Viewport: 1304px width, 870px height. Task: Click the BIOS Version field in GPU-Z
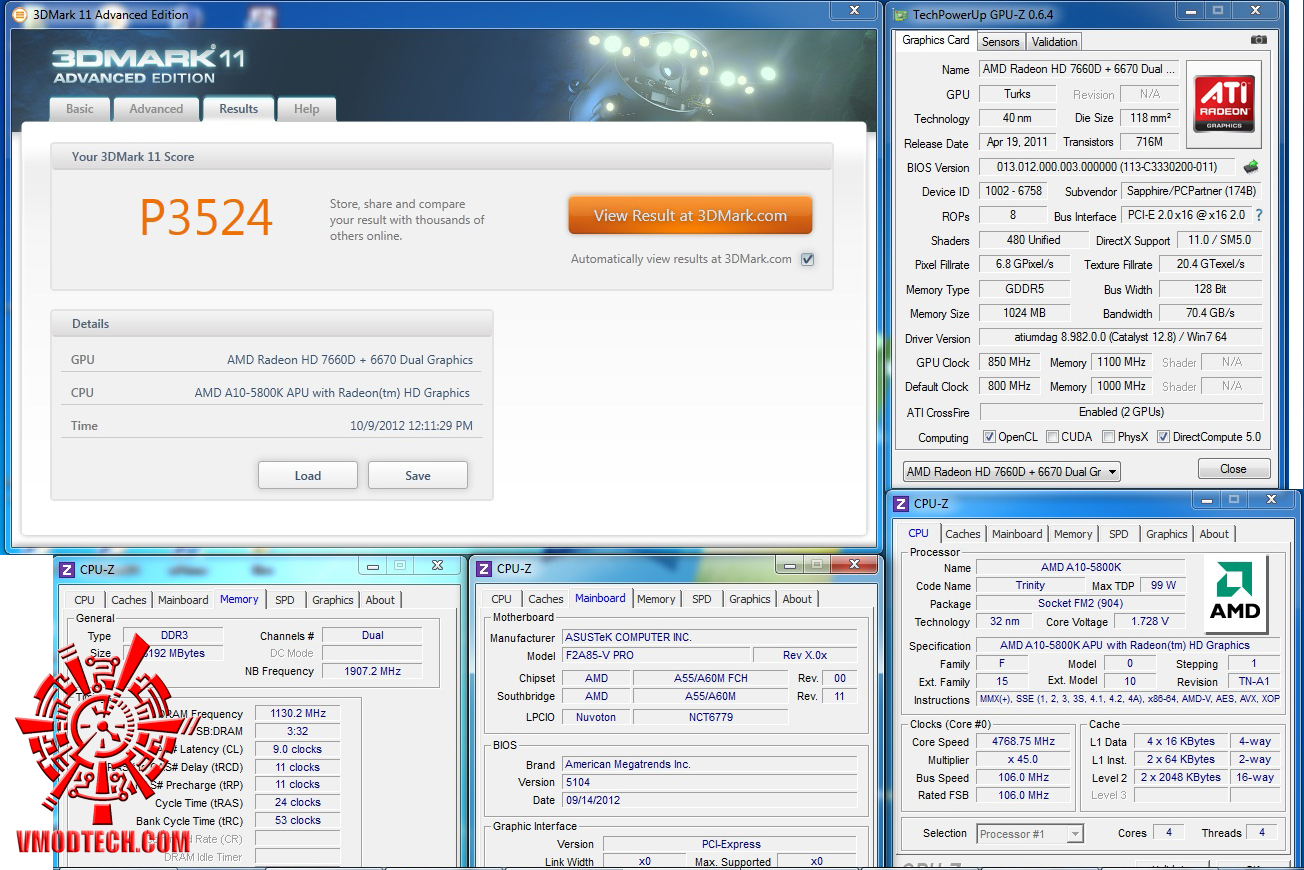click(1108, 167)
